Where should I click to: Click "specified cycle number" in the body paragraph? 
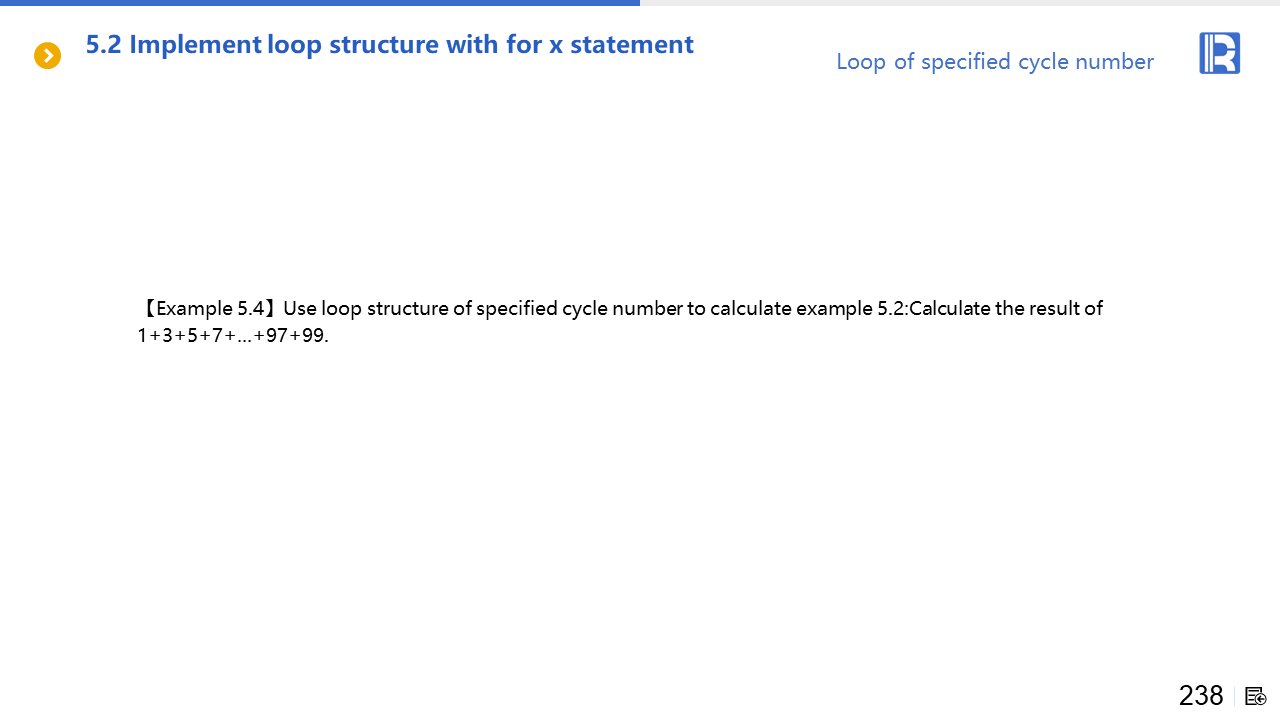[x=579, y=308]
